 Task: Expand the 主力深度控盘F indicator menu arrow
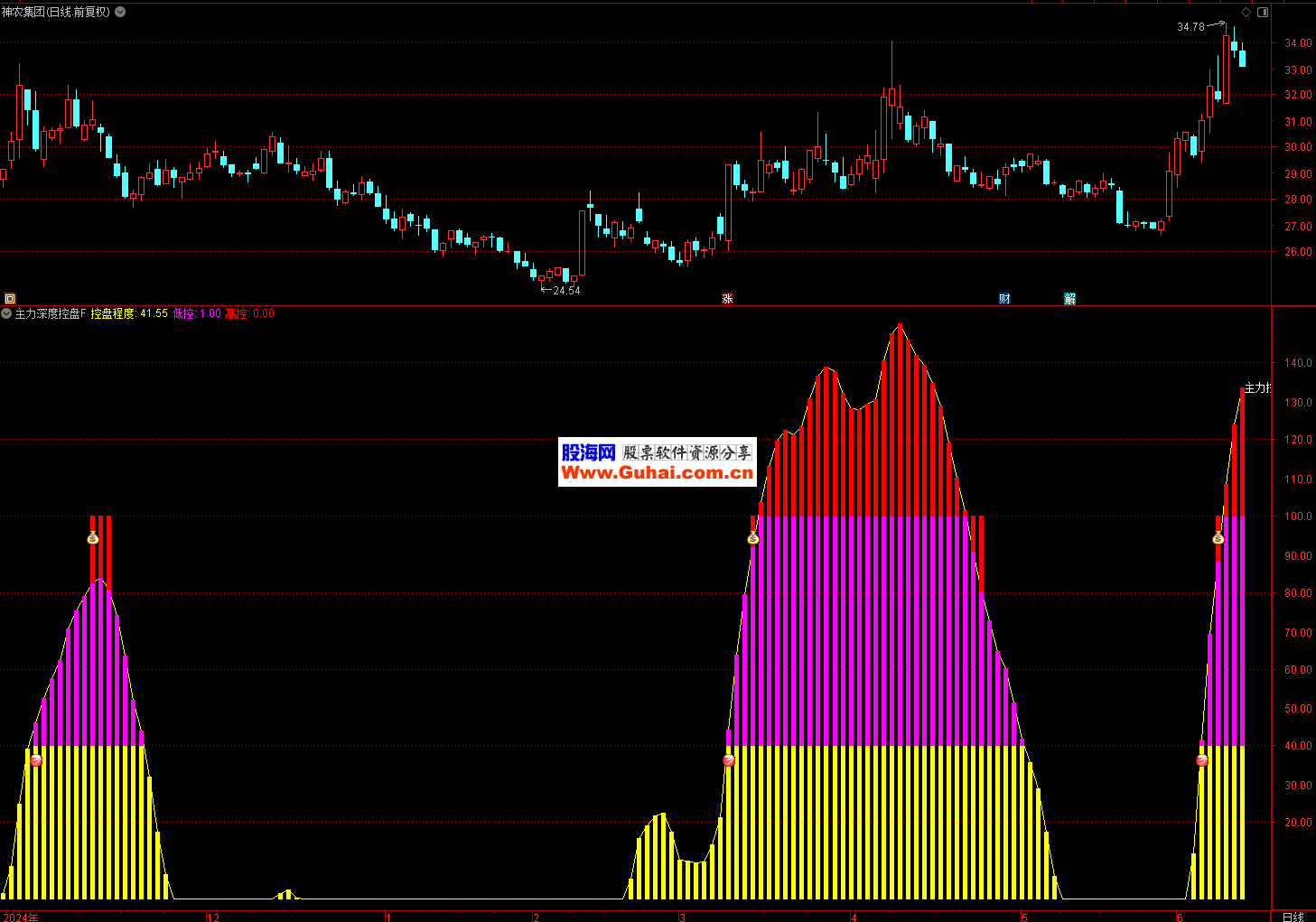pos(6,313)
